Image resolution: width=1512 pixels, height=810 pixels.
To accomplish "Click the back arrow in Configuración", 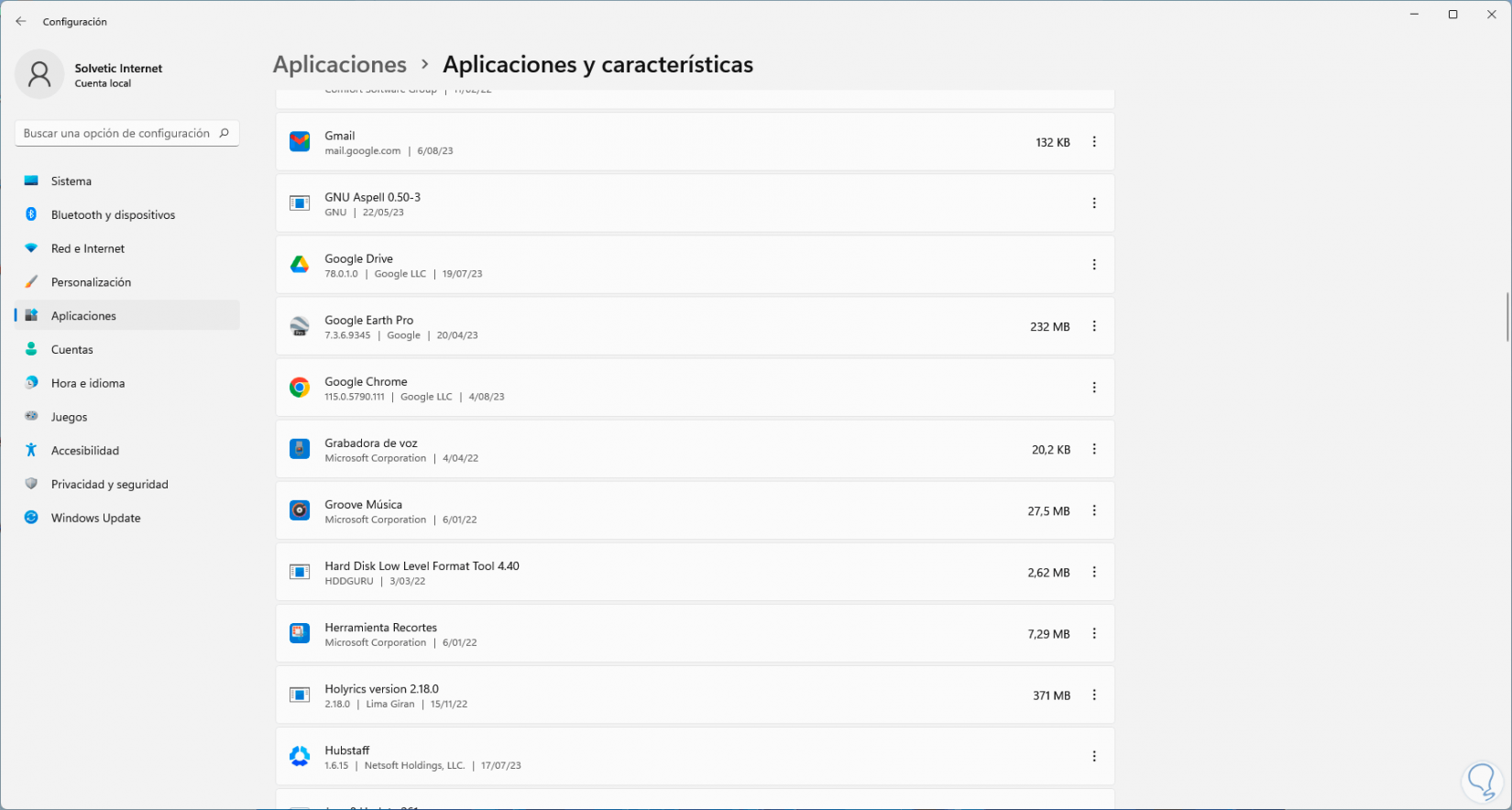I will click(x=21, y=21).
